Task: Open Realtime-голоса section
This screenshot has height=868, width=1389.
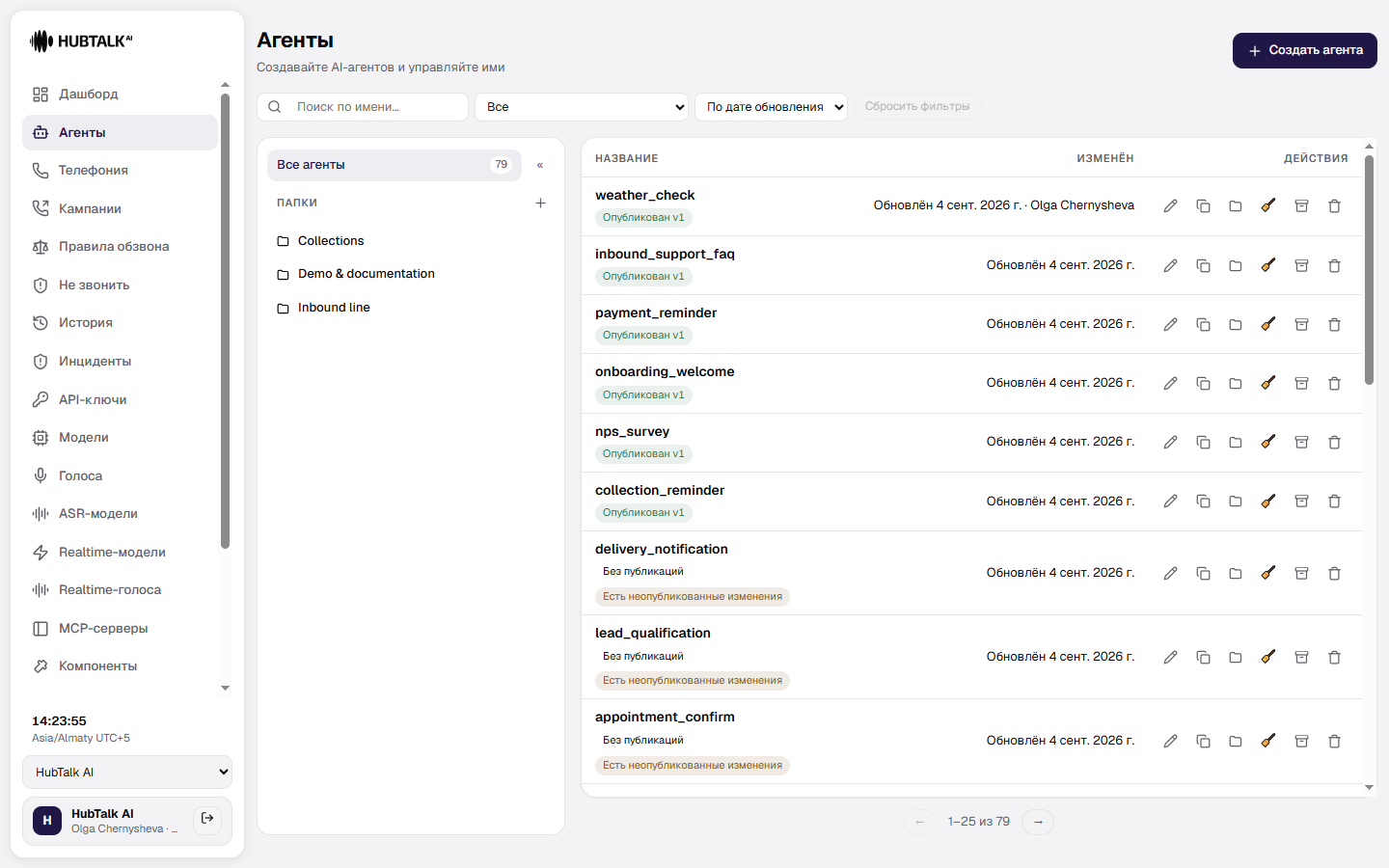Action: tap(120, 590)
